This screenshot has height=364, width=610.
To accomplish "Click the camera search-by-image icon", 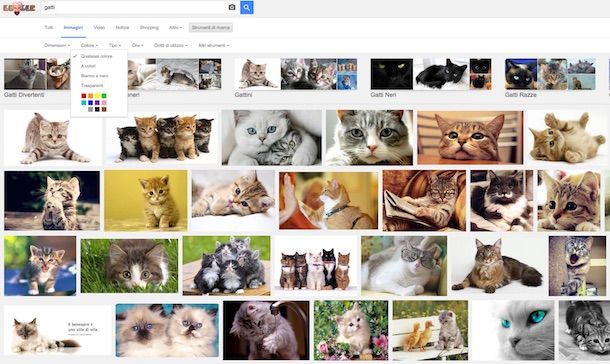I will pyautogui.click(x=232, y=7).
